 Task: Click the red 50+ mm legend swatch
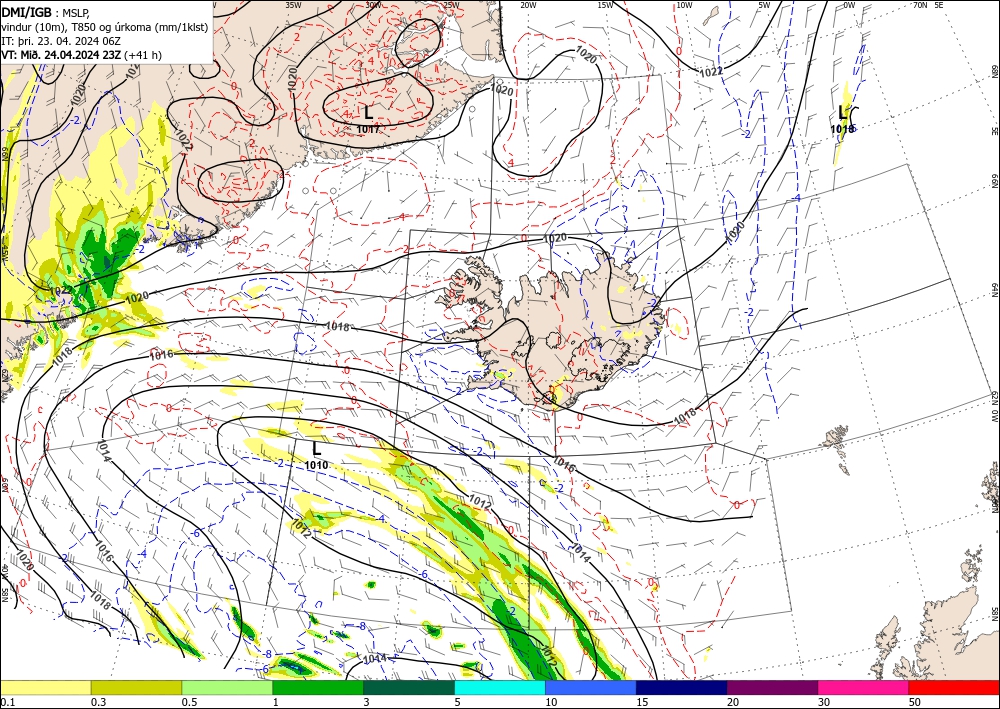(954, 687)
